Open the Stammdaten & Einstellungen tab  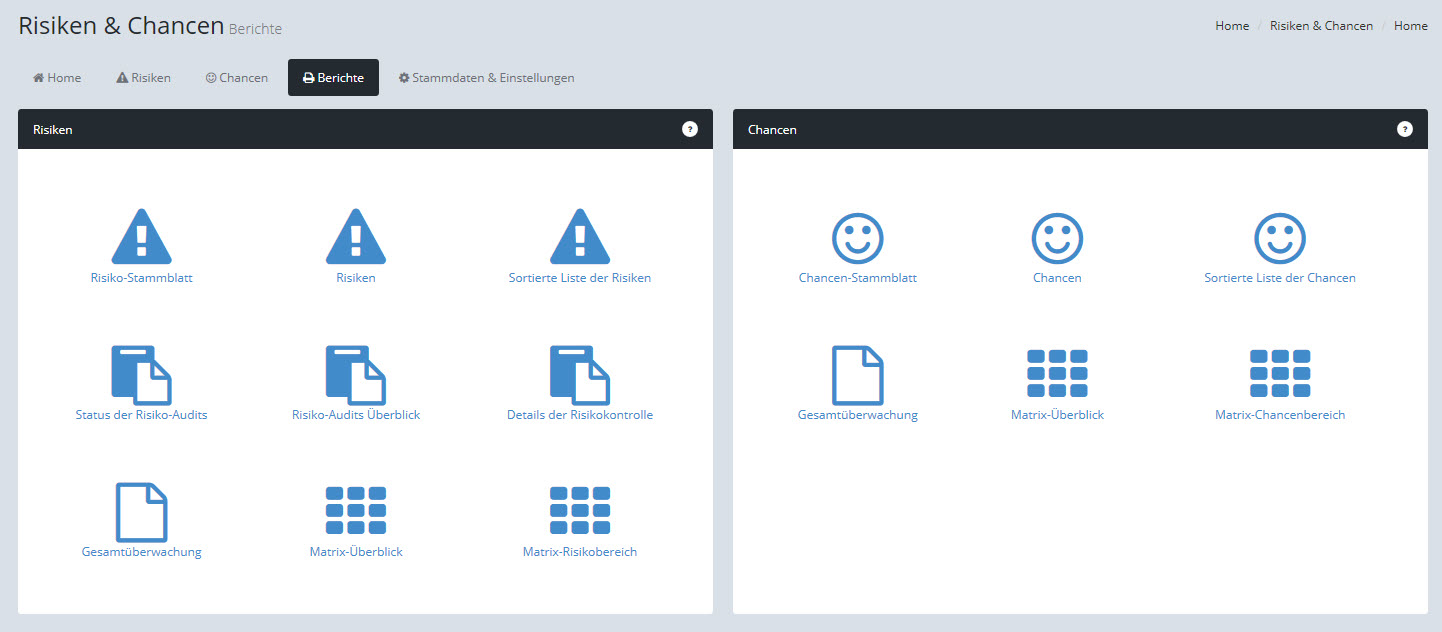486,78
